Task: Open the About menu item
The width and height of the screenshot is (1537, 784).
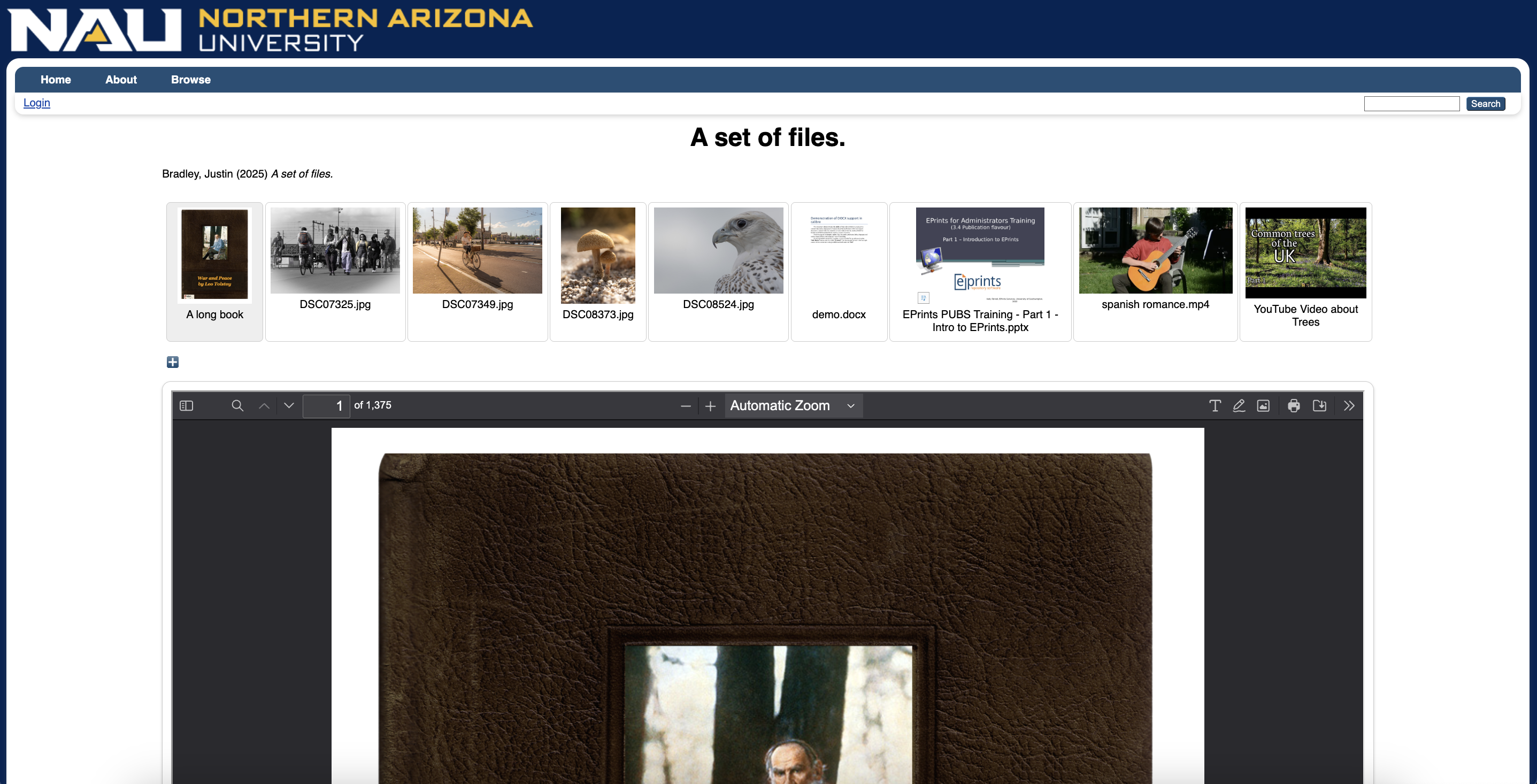Action: pyautogui.click(x=121, y=79)
